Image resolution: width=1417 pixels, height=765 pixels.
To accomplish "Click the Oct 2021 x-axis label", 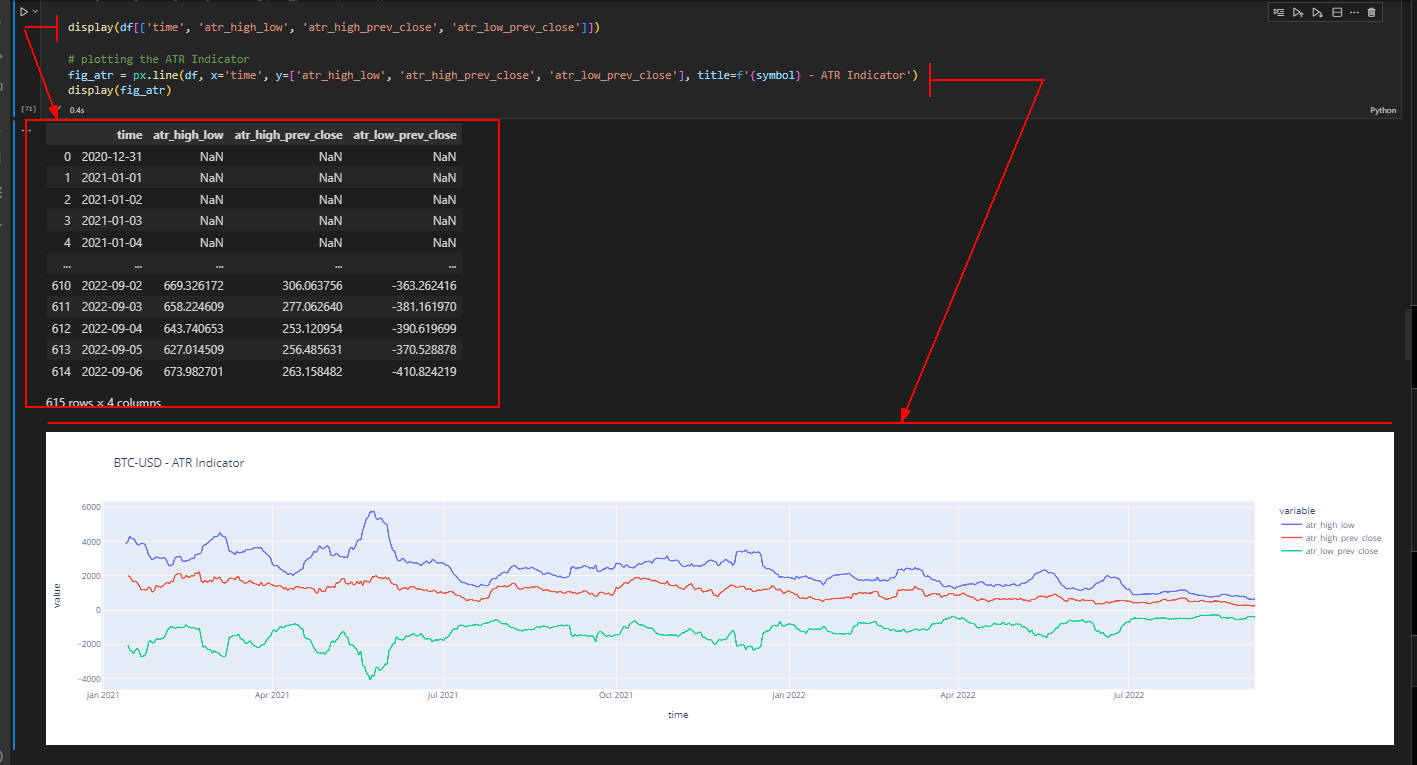I will click(x=616, y=694).
